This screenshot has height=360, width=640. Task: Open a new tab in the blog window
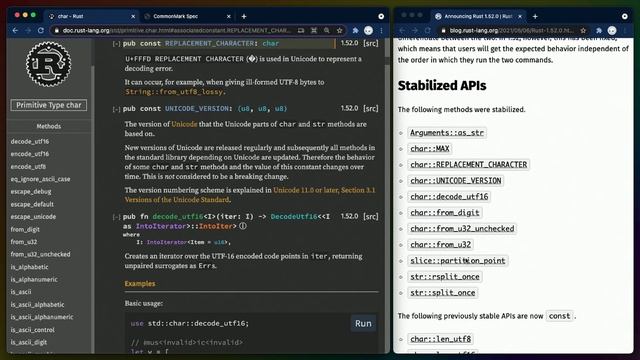coord(535,16)
